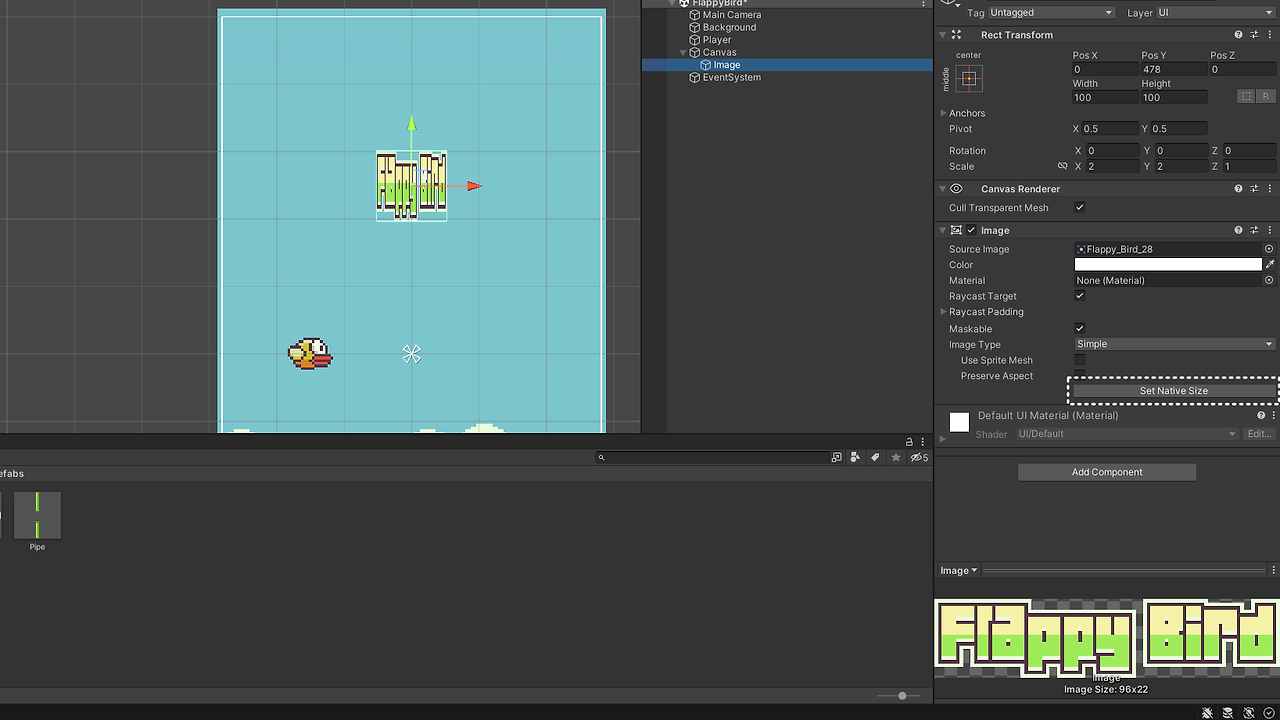Image resolution: width=1280 pixels, height=720 pixels.
Task: Click Project panel lock icon
Action: point(909,441)
